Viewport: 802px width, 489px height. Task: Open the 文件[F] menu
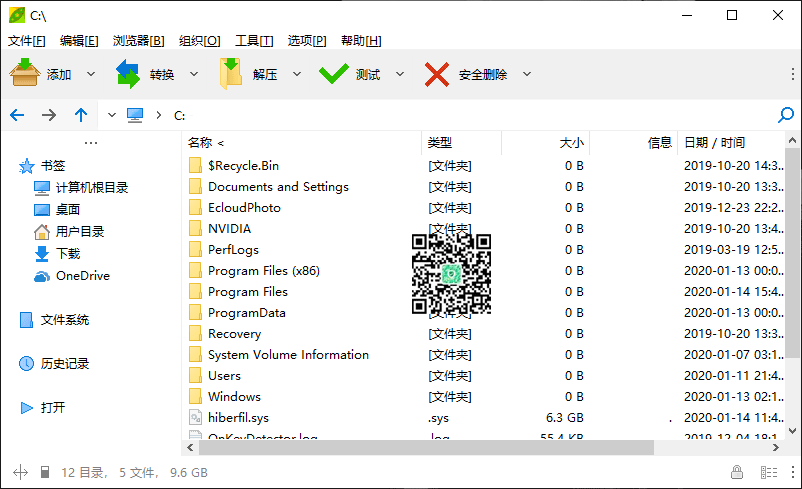27,40
